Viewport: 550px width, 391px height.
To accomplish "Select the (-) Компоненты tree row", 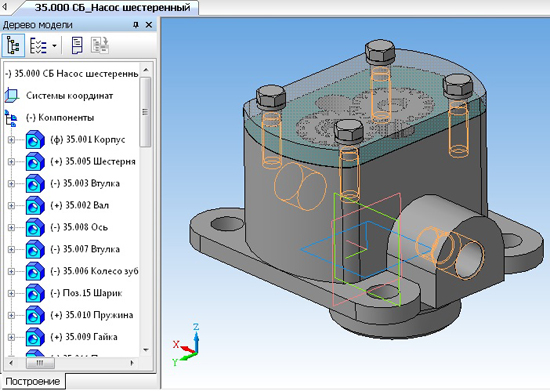I will [60, 117].
